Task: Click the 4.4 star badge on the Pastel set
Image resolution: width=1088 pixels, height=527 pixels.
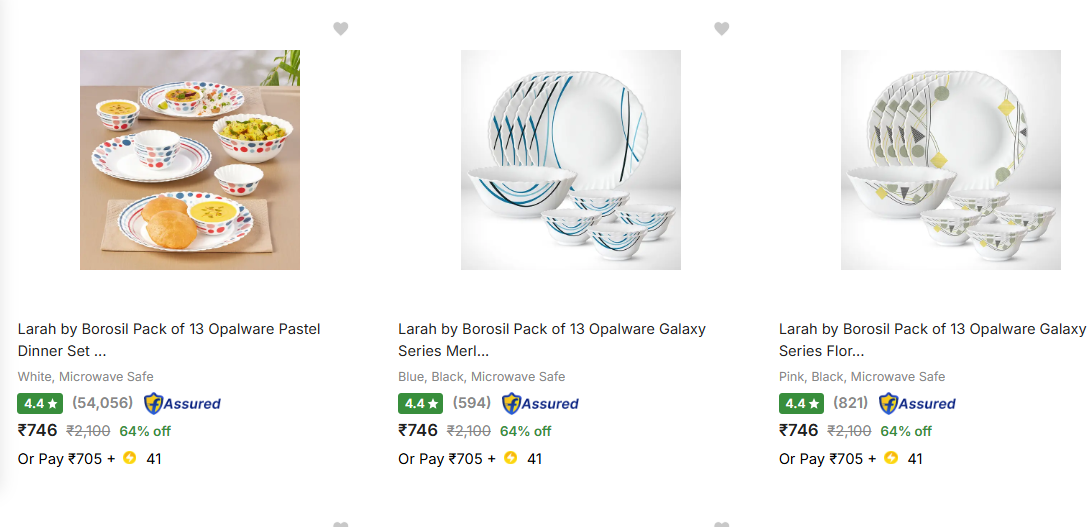Action: pyautogui.click(x=40, y=404)
